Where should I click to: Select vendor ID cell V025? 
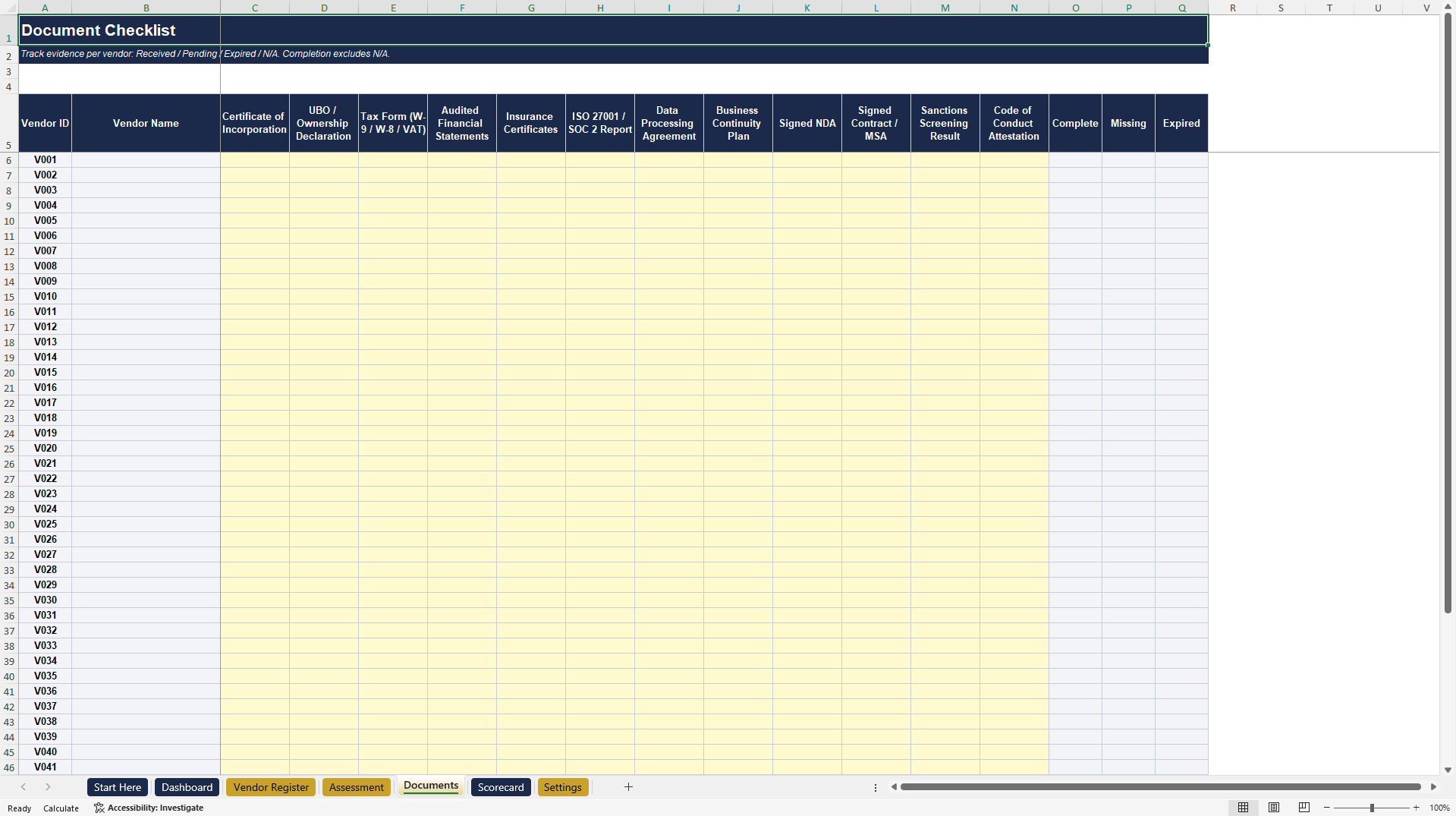click(x=46, y=524)
